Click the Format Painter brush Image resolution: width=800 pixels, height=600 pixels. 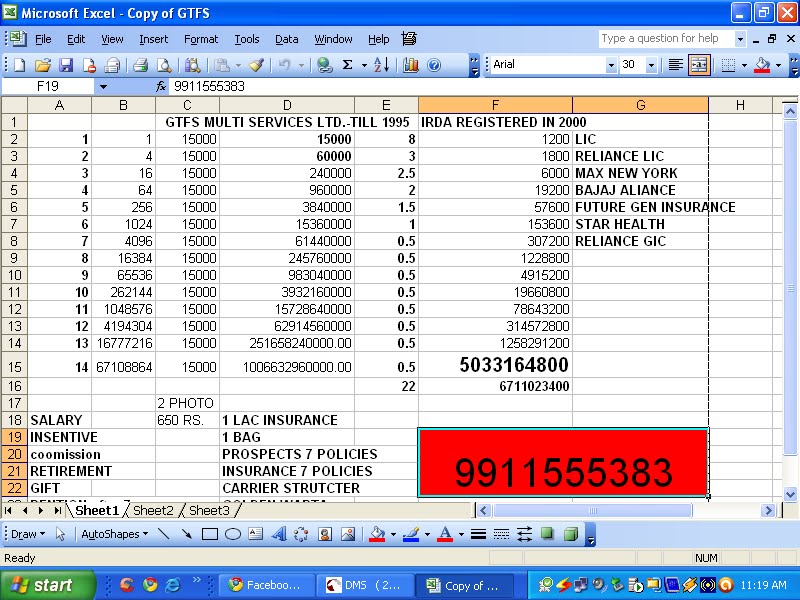point(257,65)
